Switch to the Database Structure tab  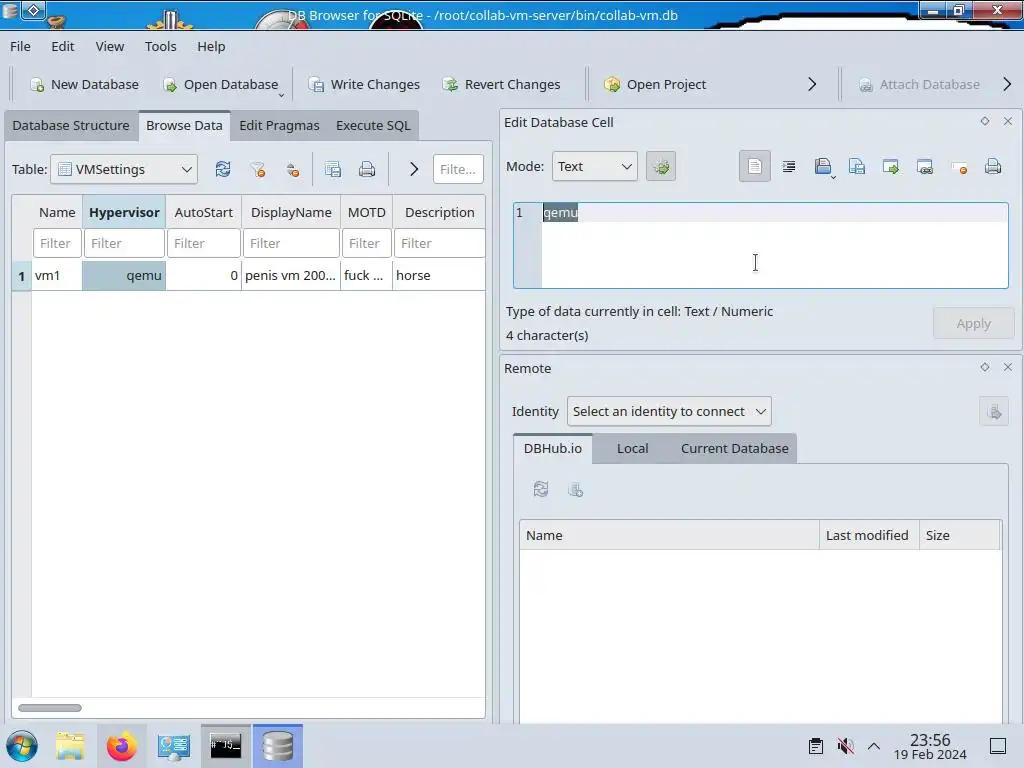(x=71, y=125)
